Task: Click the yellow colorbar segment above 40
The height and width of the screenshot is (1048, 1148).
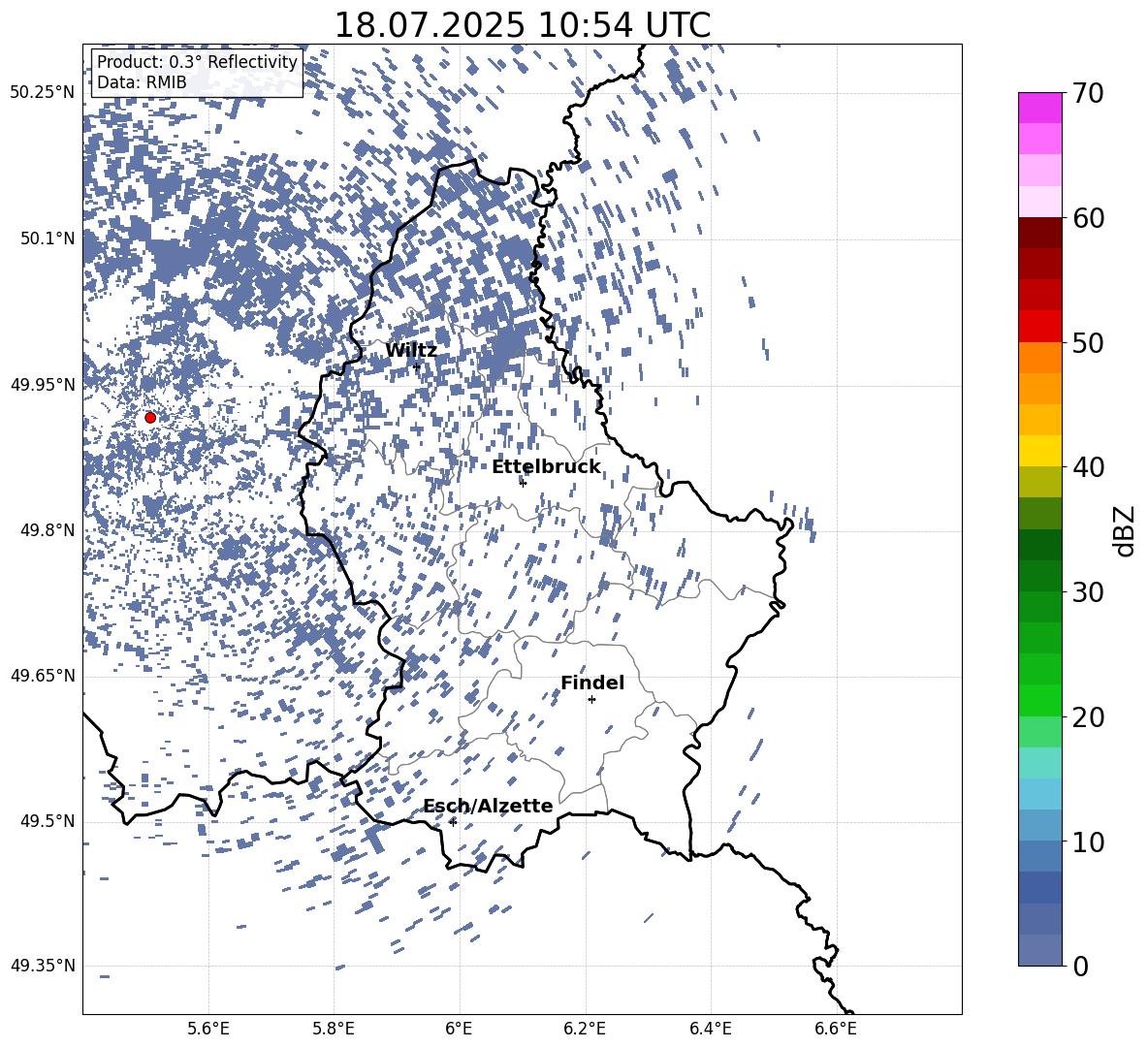Action: (x=1039, y=451)
